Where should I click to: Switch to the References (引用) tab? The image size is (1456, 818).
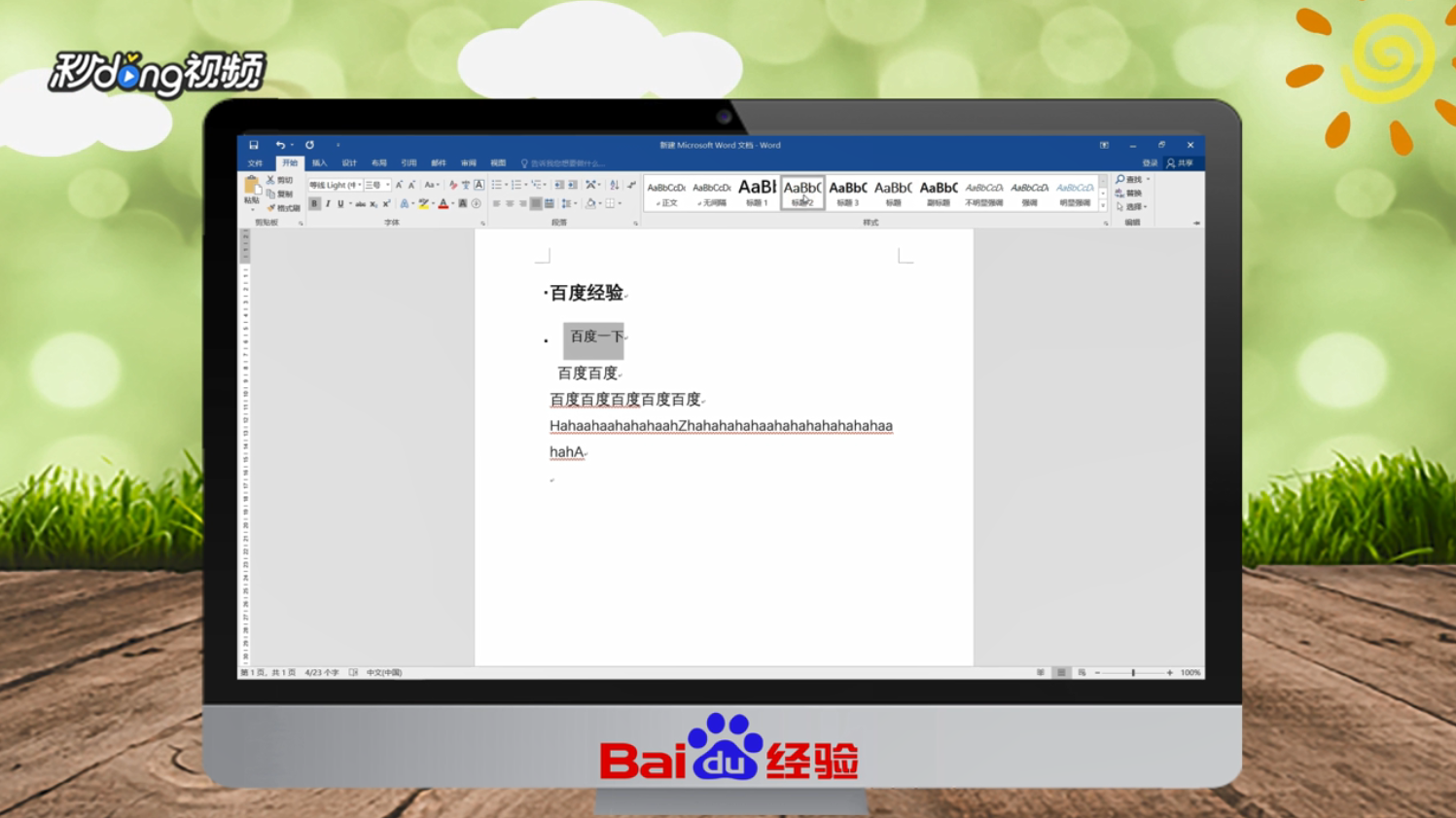[x=408, y=163]
